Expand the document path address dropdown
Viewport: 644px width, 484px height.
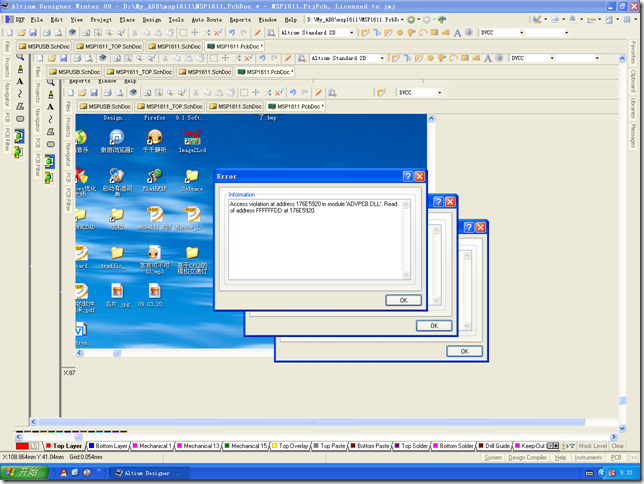tap(402, 19)
